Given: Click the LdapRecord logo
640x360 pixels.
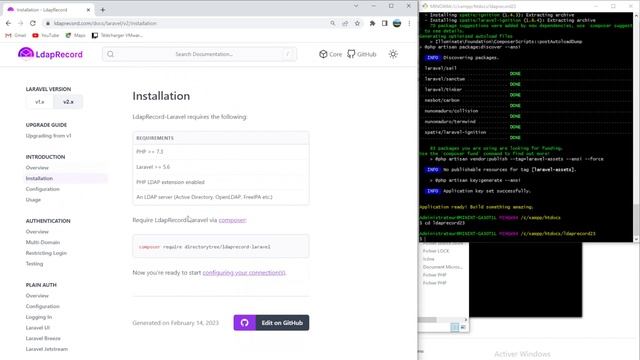Looking at the screenshot, I should [x=50, y=54].
